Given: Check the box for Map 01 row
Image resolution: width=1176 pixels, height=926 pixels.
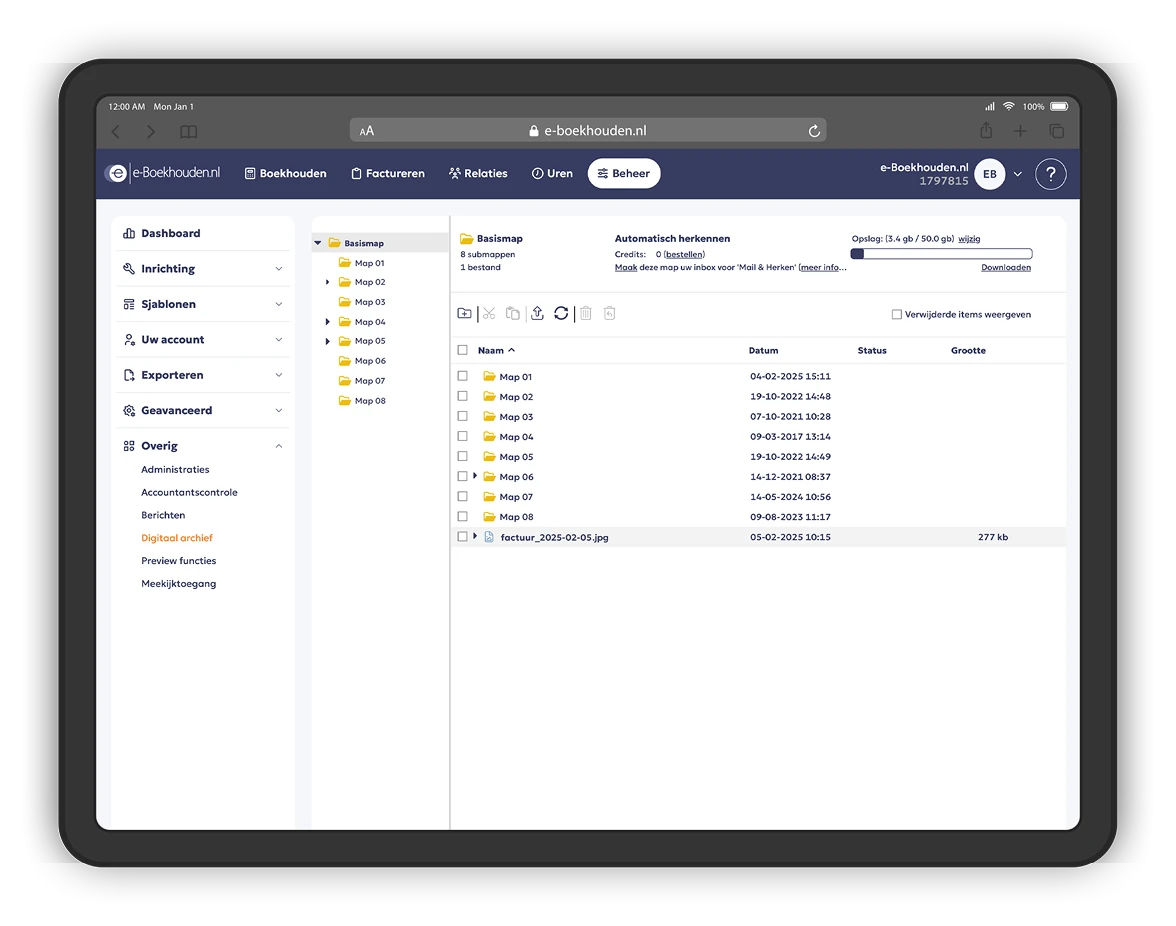Looking at the screenshot, I should pos(463,376).
